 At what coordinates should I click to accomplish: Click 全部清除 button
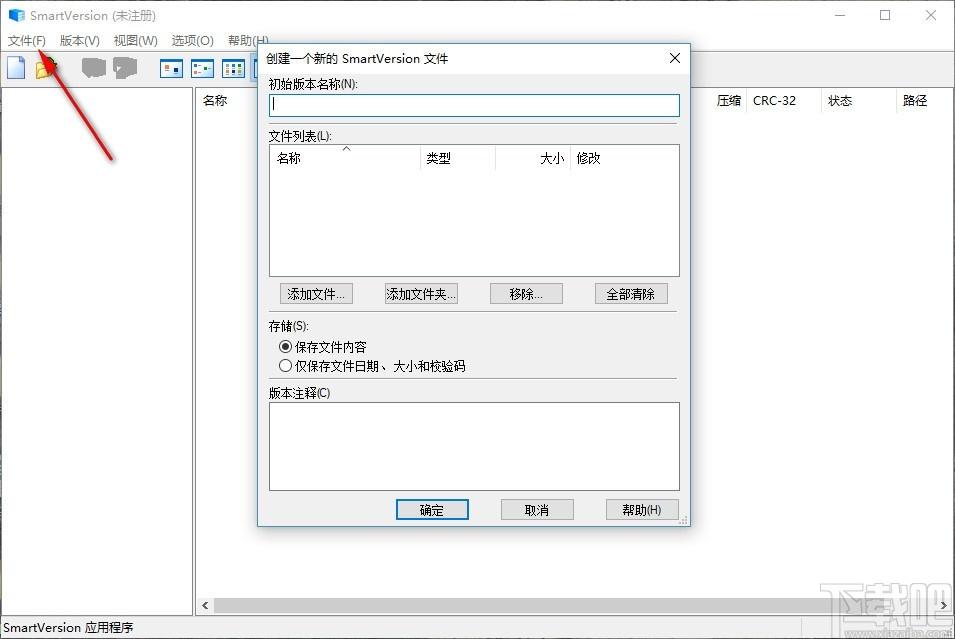631,294
